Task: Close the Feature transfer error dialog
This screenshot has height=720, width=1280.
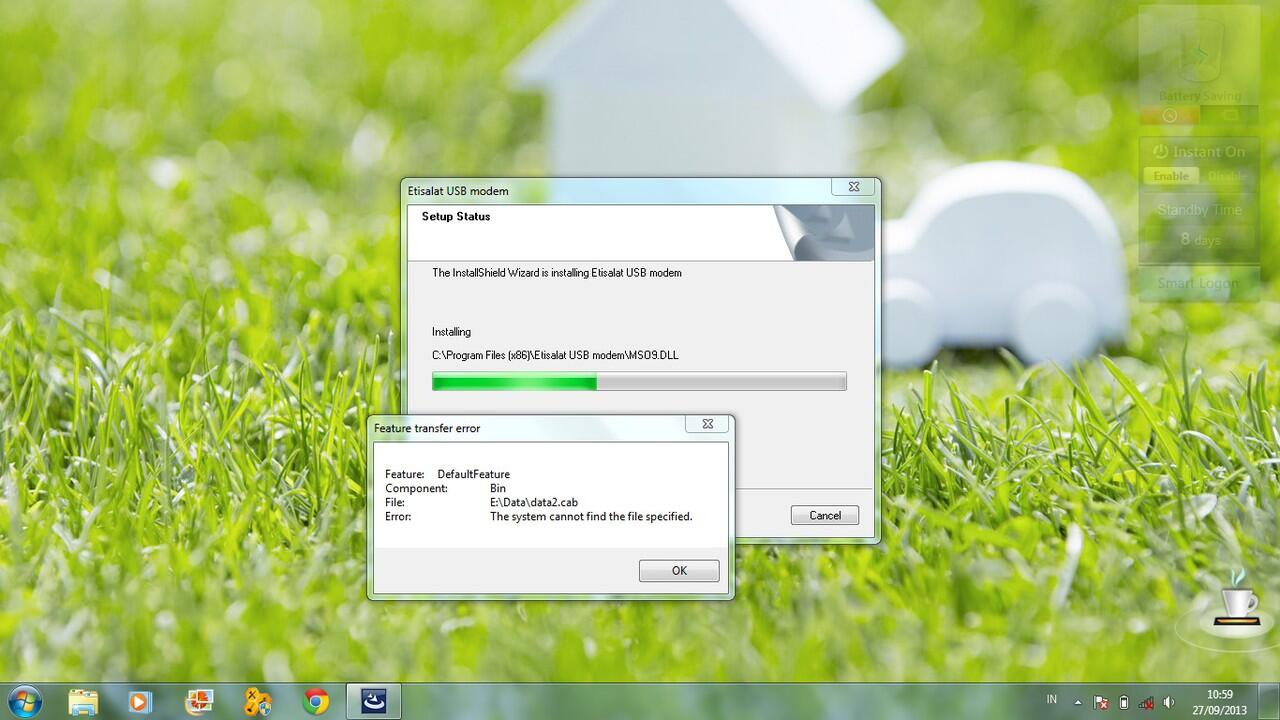Action: click(x=707, y=424)
